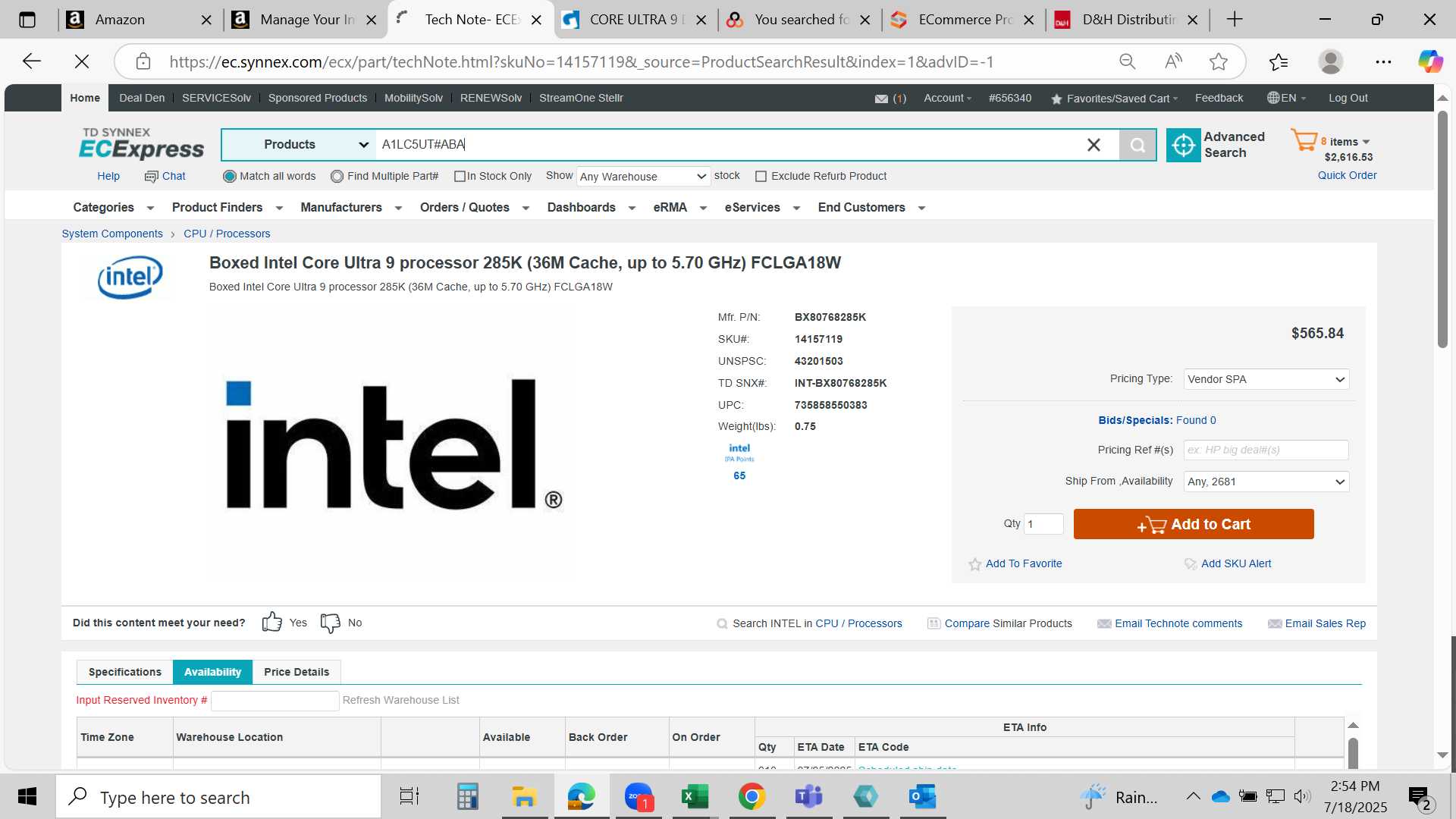This screenshot has height=819, width=1456.
Task: Open Edge Copilot icon
Action: tap(1430, 61)
